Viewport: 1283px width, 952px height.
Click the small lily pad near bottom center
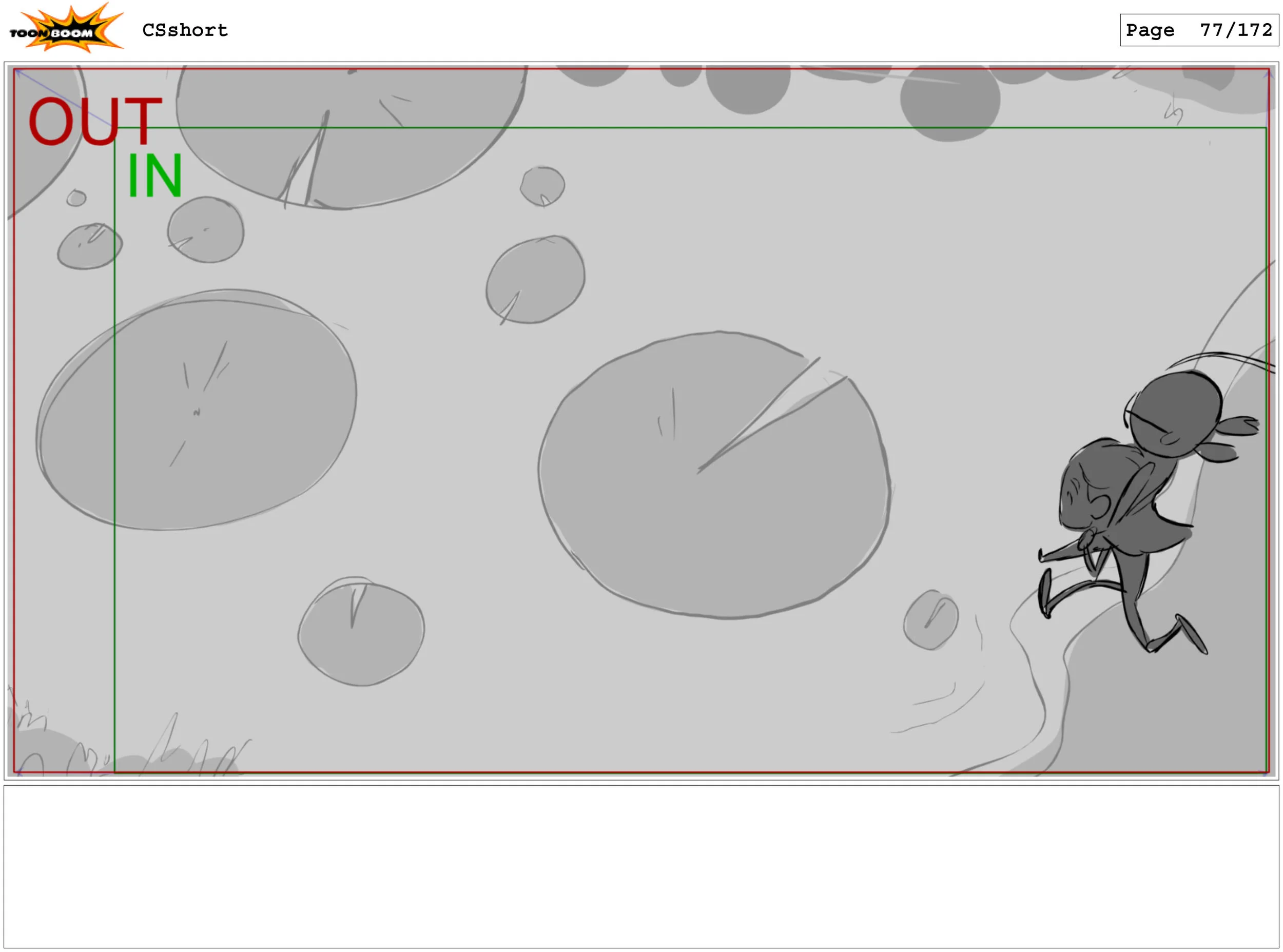coord(361,634)
